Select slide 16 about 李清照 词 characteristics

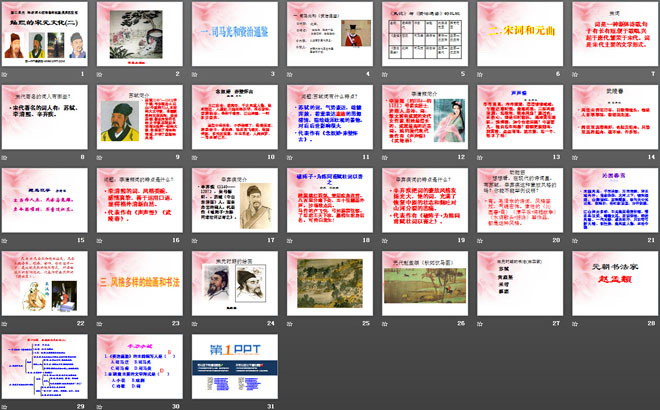click(140, 200)
